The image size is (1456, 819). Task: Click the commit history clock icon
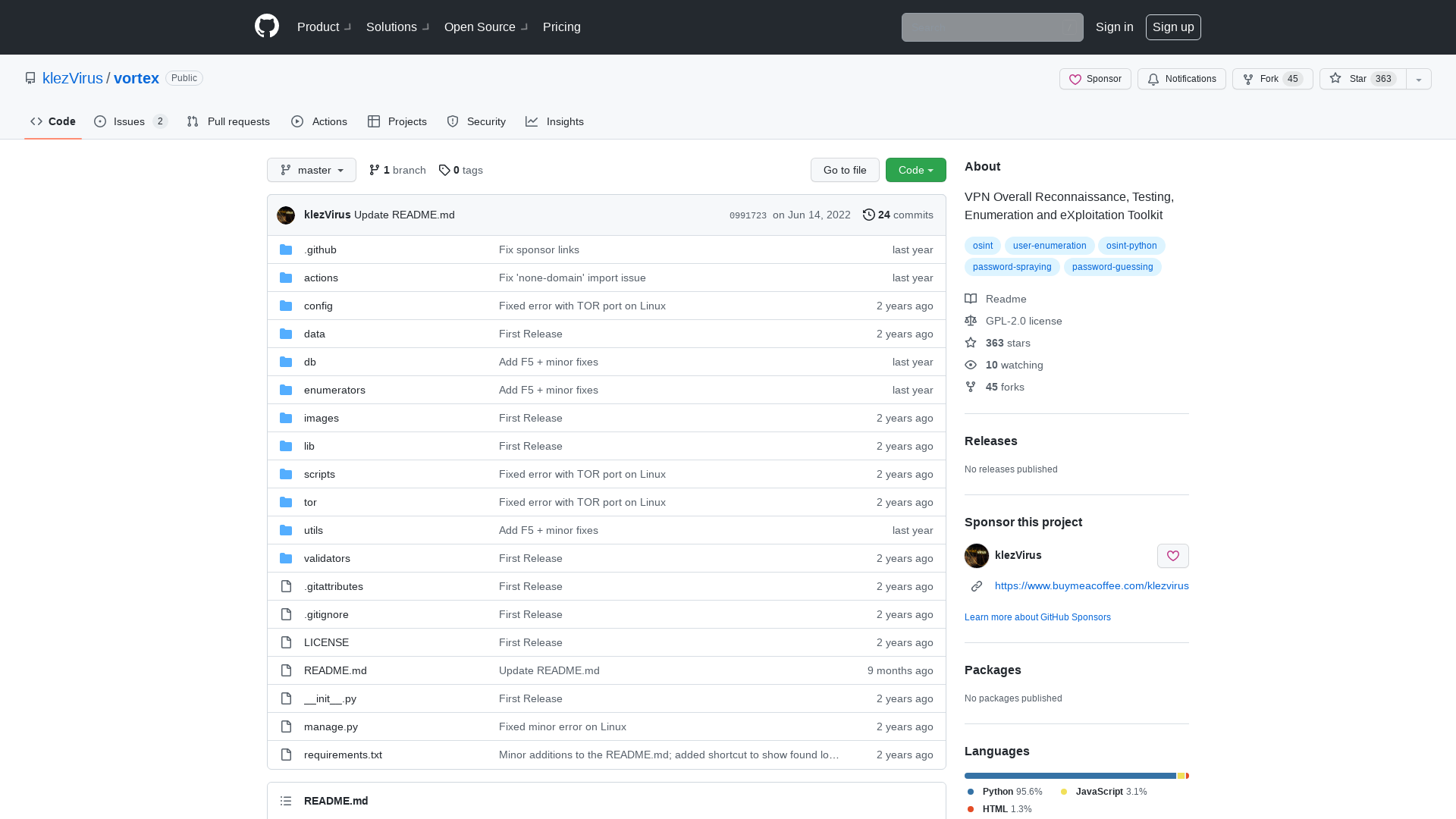(x=869, y=215)
